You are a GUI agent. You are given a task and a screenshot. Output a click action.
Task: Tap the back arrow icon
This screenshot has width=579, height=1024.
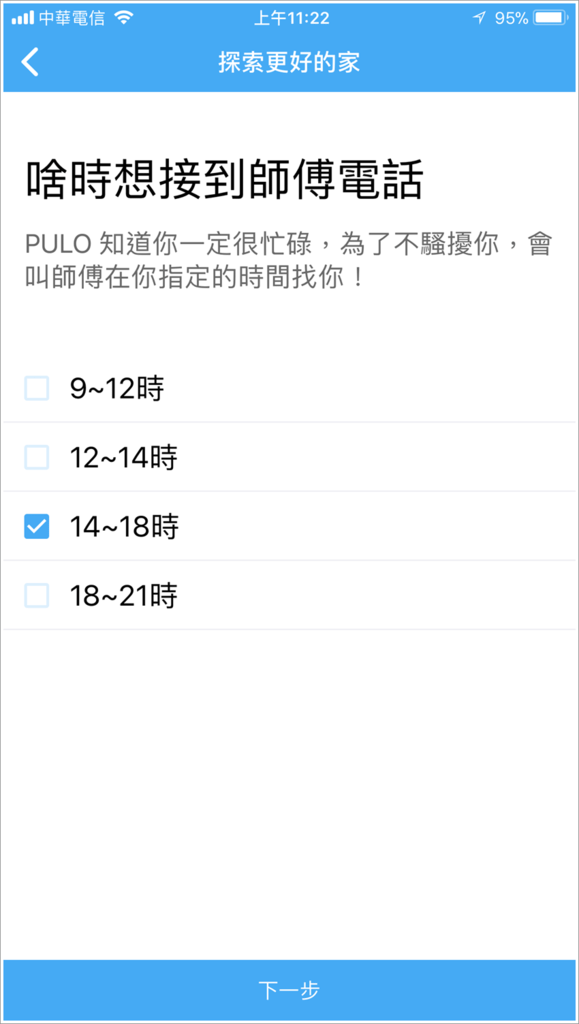(30, 63)
